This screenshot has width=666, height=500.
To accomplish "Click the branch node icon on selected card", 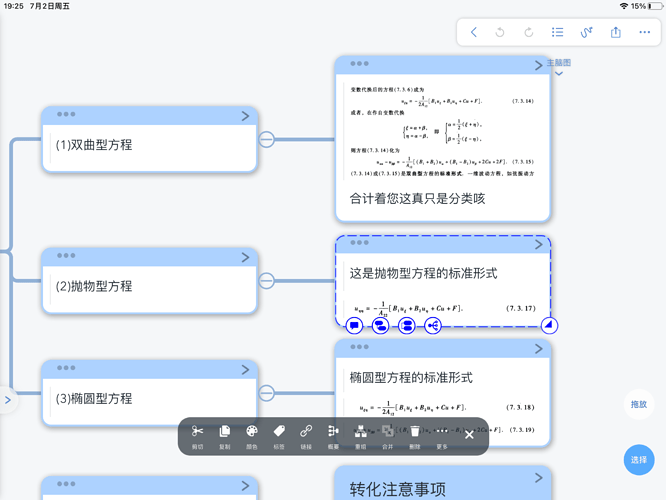I will [x=433, y=326].
